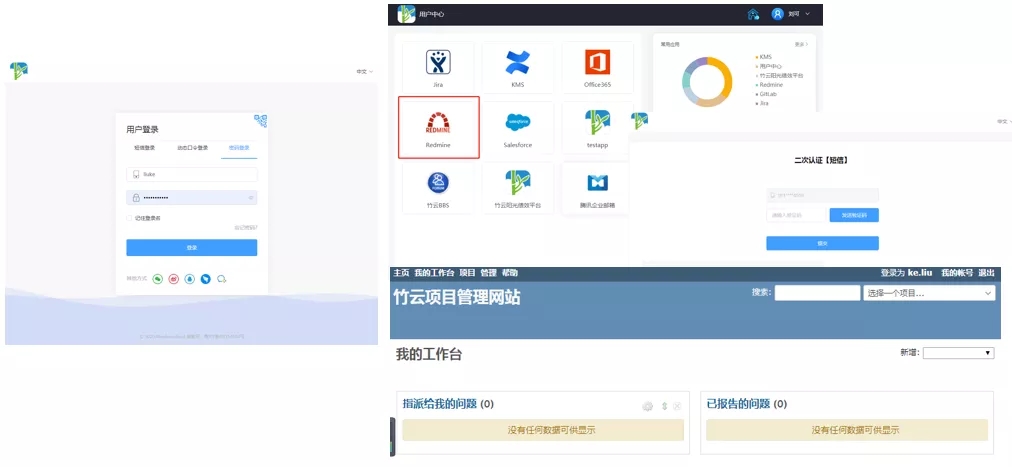Sign in with the DingTalk icon
Screen dimensions: 1012x467
click(205, 279)
